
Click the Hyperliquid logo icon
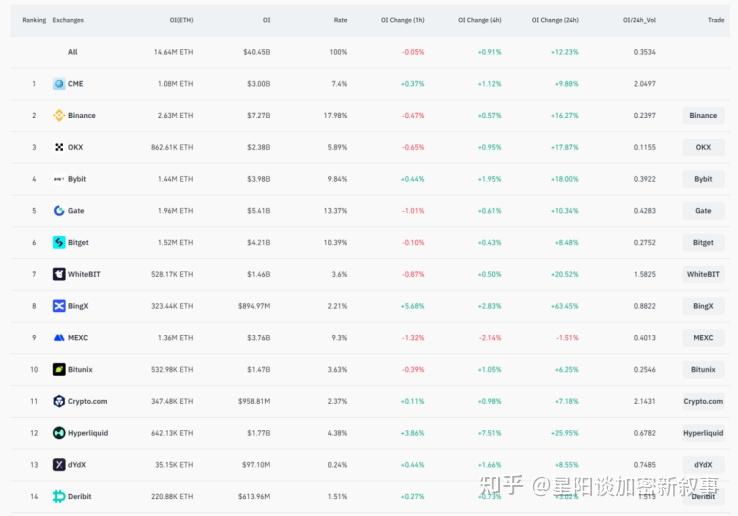click(59, 433)
